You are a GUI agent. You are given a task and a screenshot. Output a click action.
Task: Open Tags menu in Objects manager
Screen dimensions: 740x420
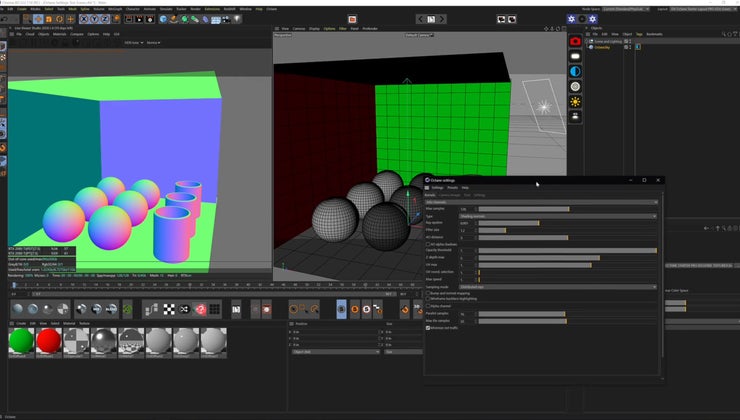(x=639, y=34)
